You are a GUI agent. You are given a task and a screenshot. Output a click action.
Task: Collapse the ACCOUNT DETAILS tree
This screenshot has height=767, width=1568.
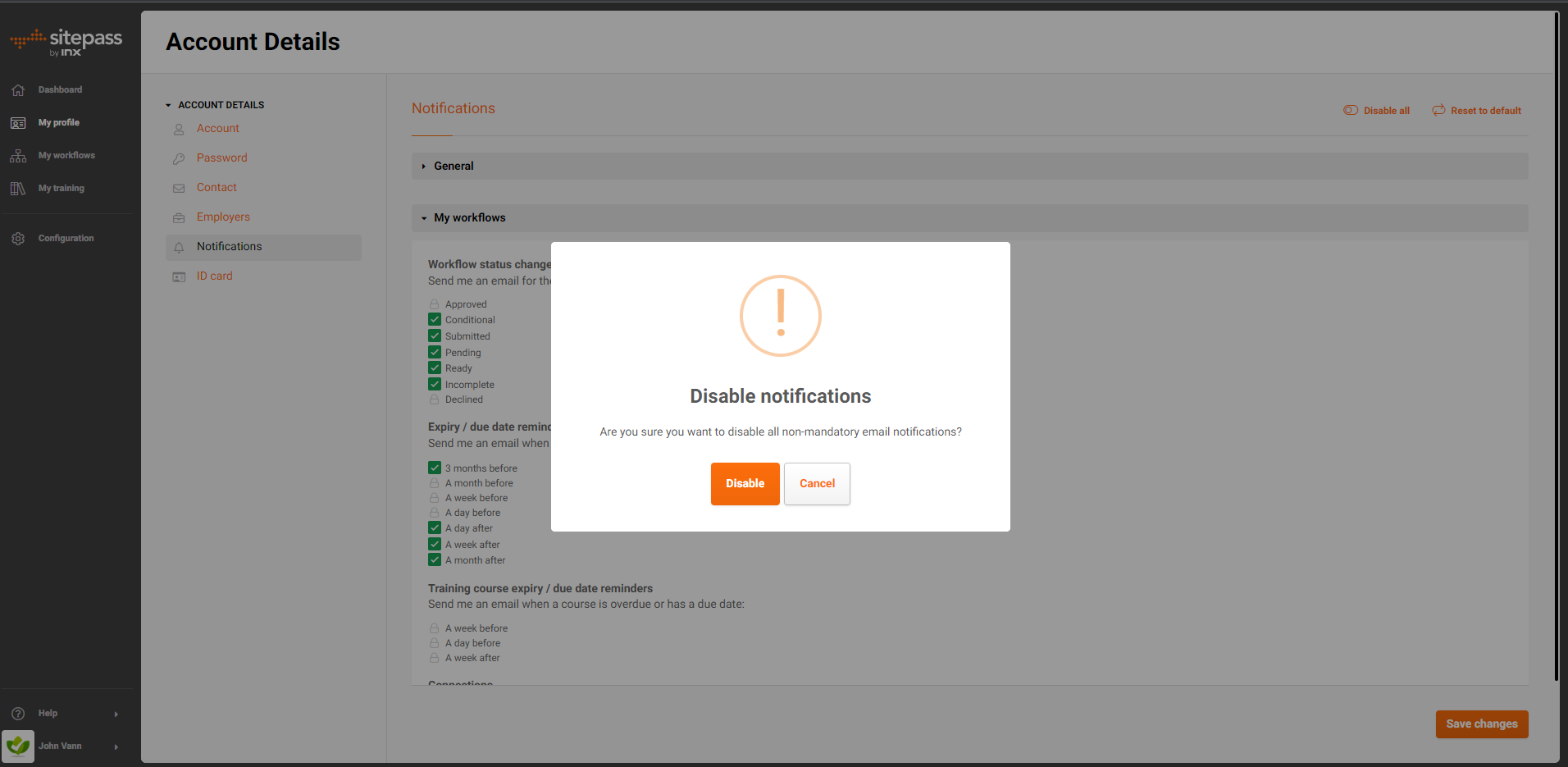tap(168, 105)
